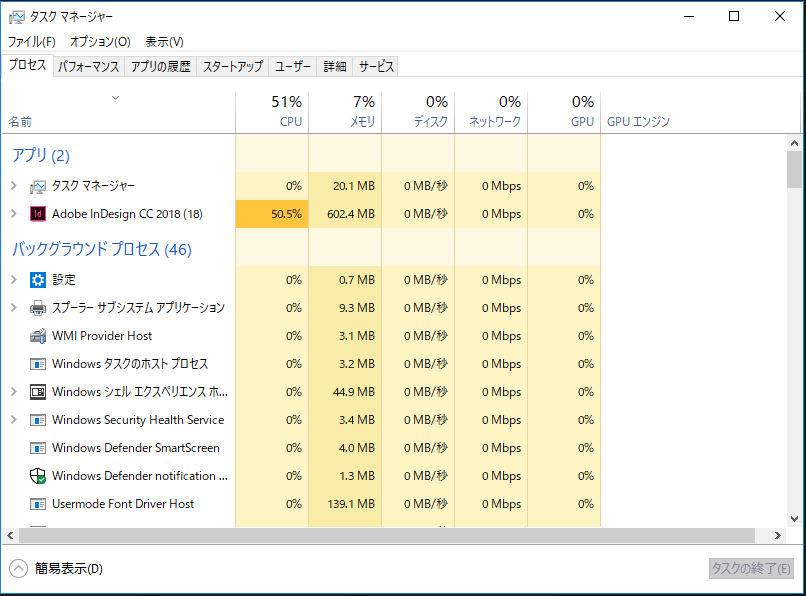Click the Windows Defender notification shield icon
The height and width of the screenshot is (596, 806).
38,476
